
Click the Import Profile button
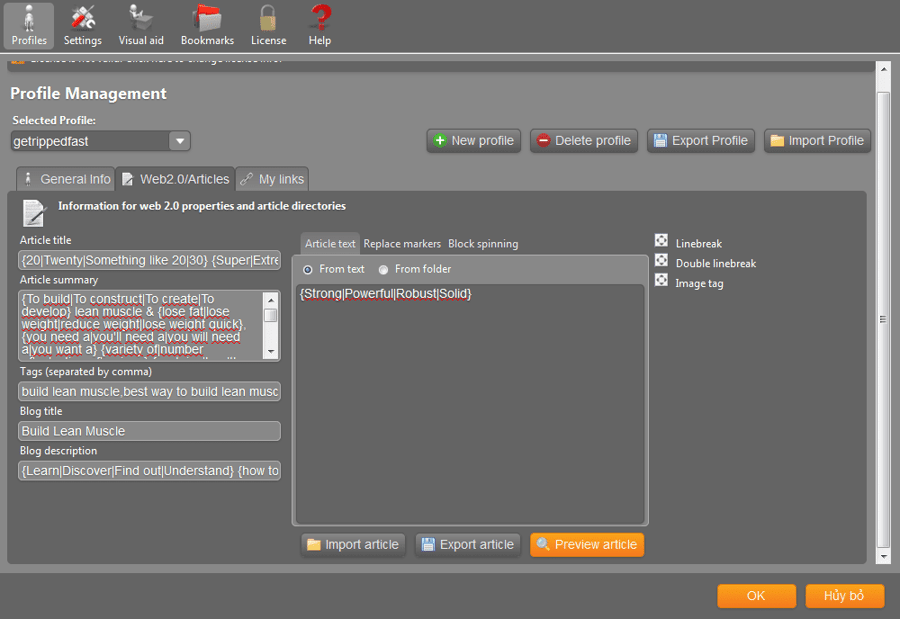coord(817,141)
